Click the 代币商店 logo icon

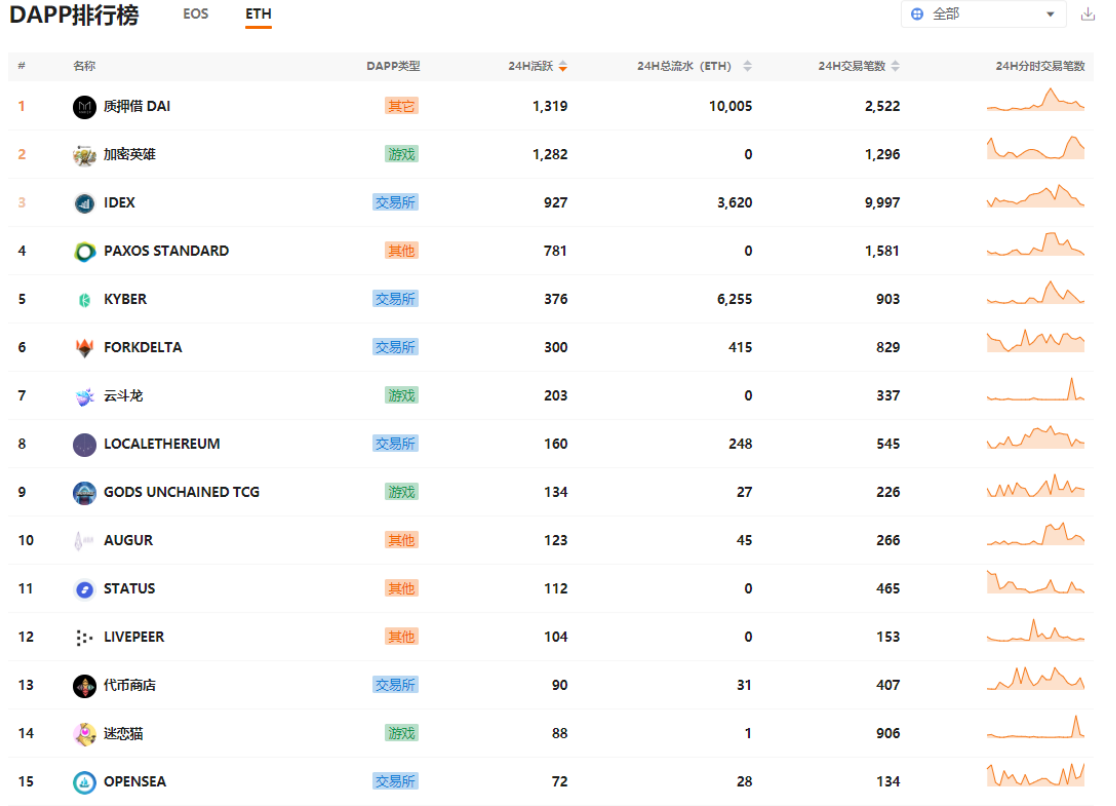[x=84, y=686]
